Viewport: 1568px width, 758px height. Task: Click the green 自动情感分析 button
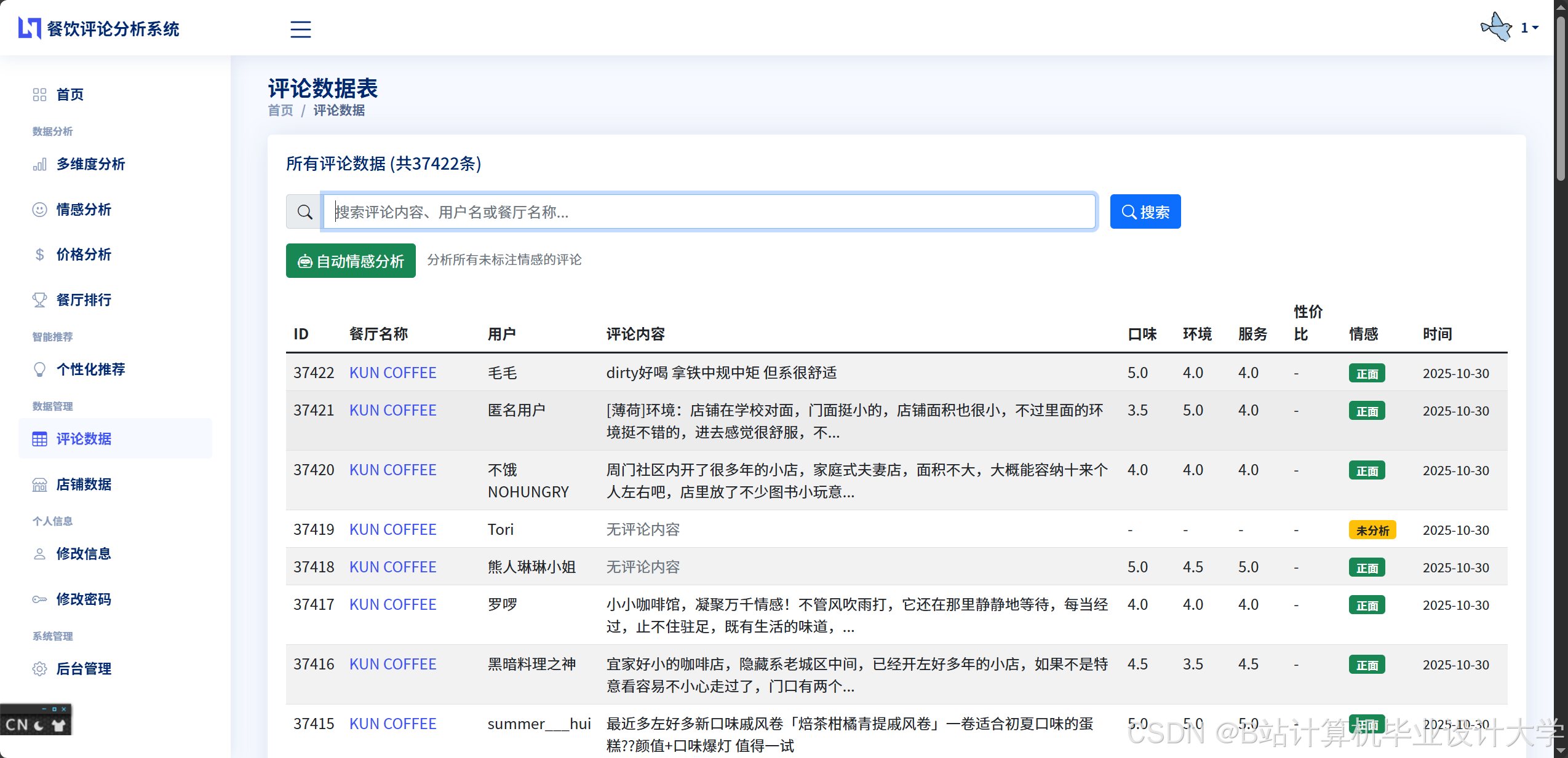pos(351,261)
